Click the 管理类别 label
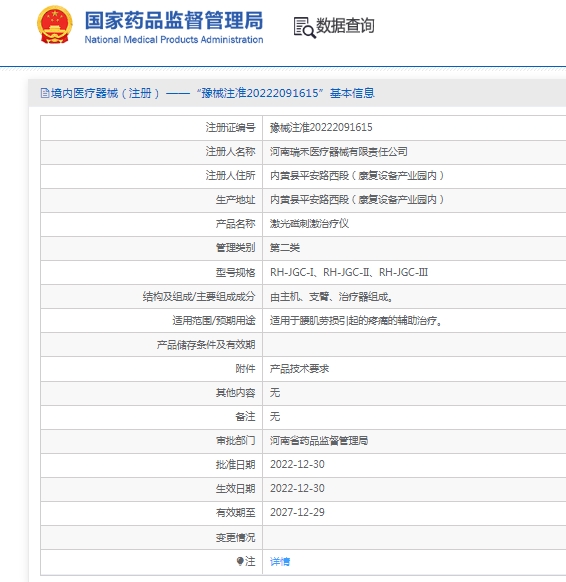Viewport: 566px width, 582px height. click(235, 248)
